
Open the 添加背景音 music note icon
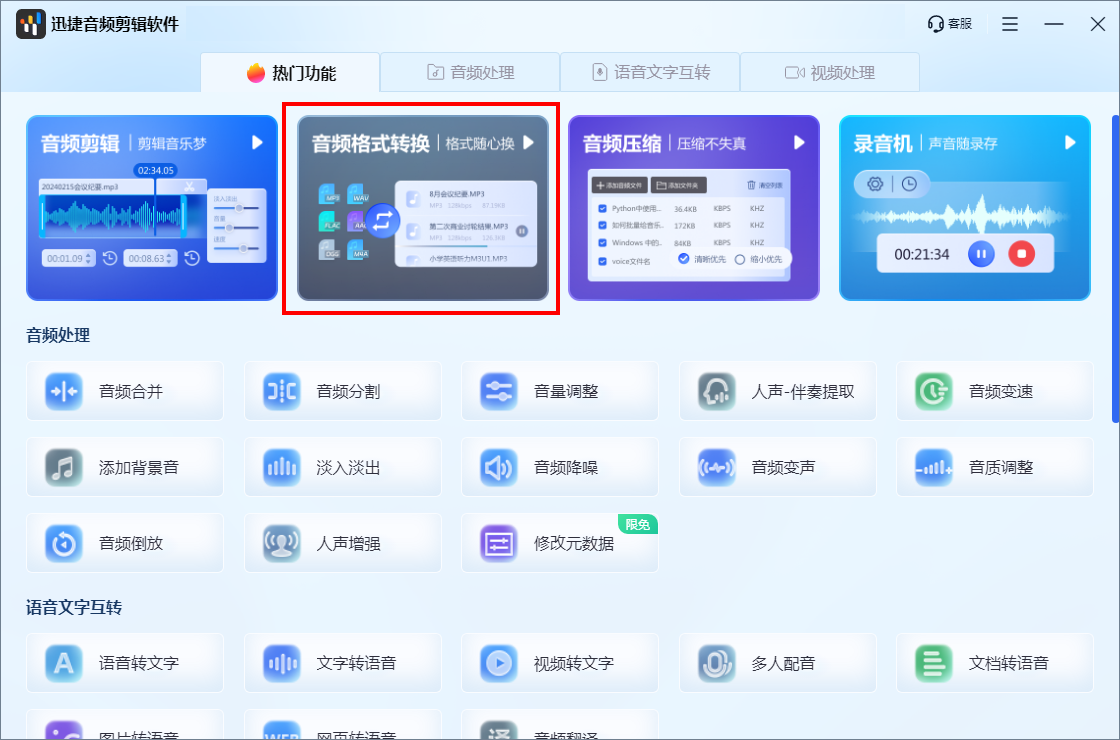64,468
